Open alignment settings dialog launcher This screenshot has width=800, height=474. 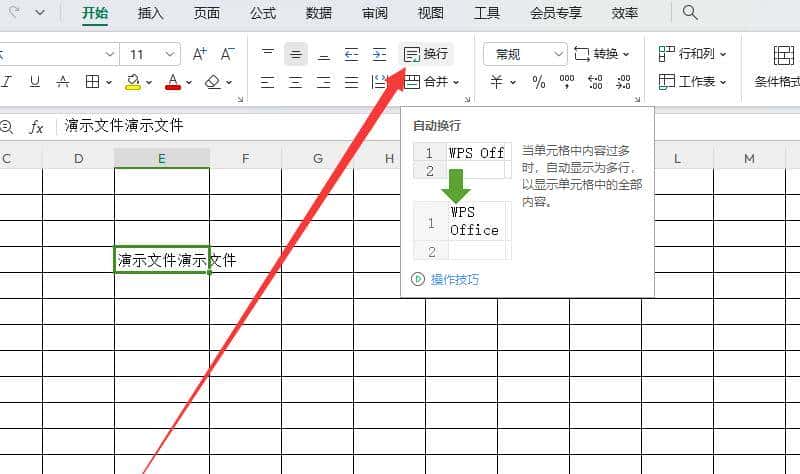click(467, 99)
